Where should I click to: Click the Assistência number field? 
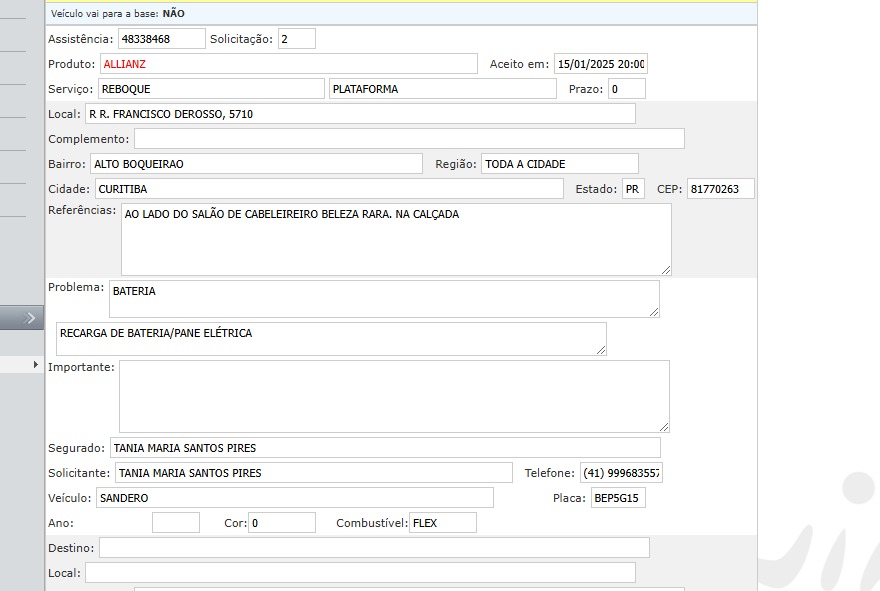(160, 39)
